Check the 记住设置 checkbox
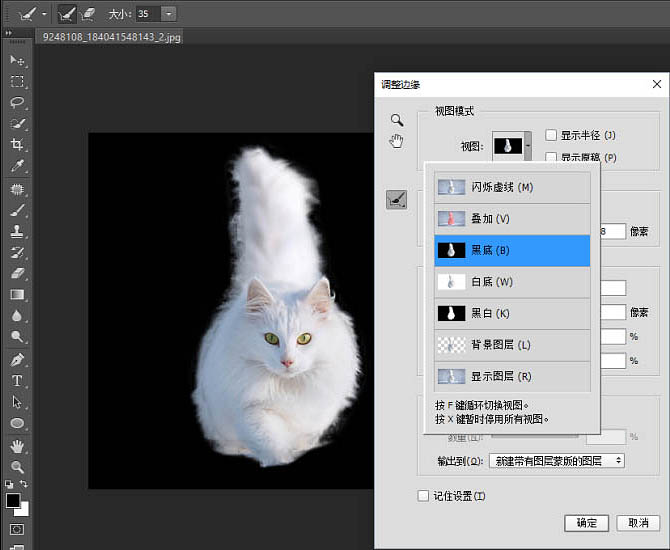Viewport: 670px width, 550px height. 423,496
